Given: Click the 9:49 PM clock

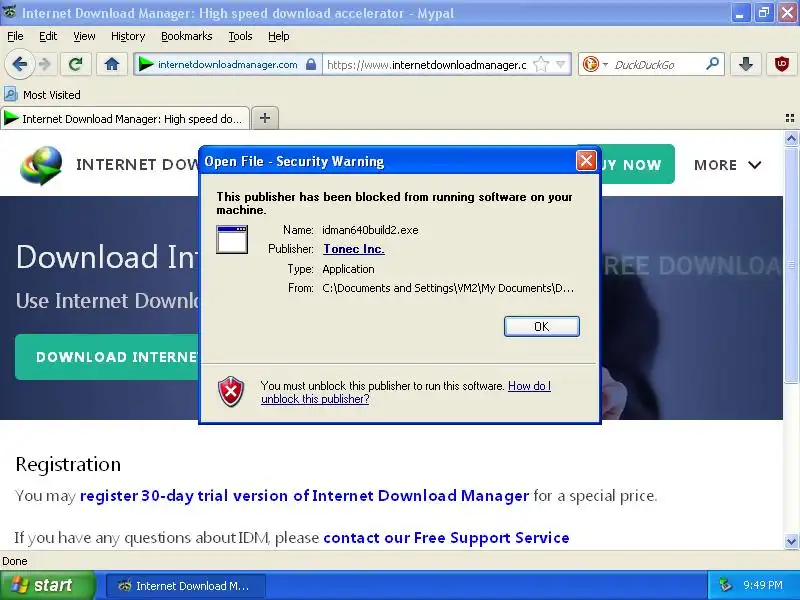Looking at the screenshot, I should 763,585.
